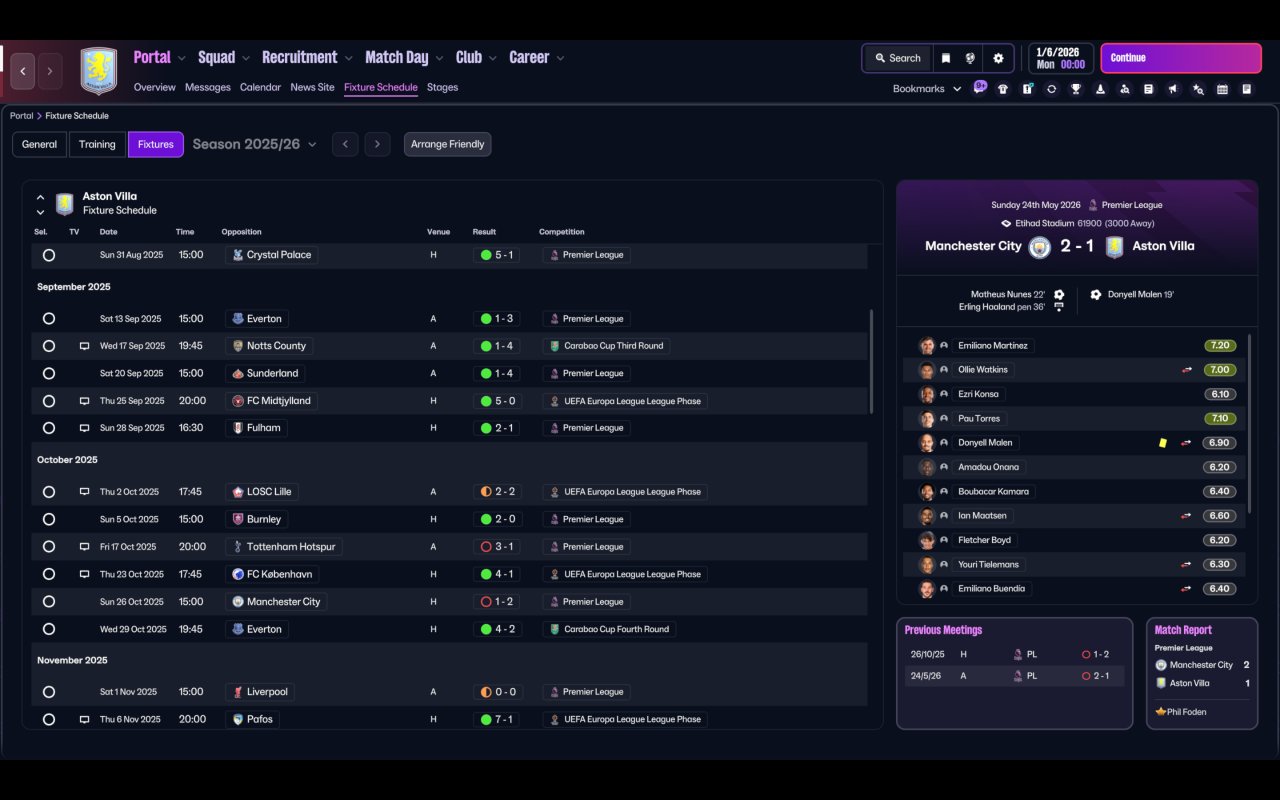Open the Overview submenu item
The width and height of the screenshot is (1280, 800).
pos(155,87)
